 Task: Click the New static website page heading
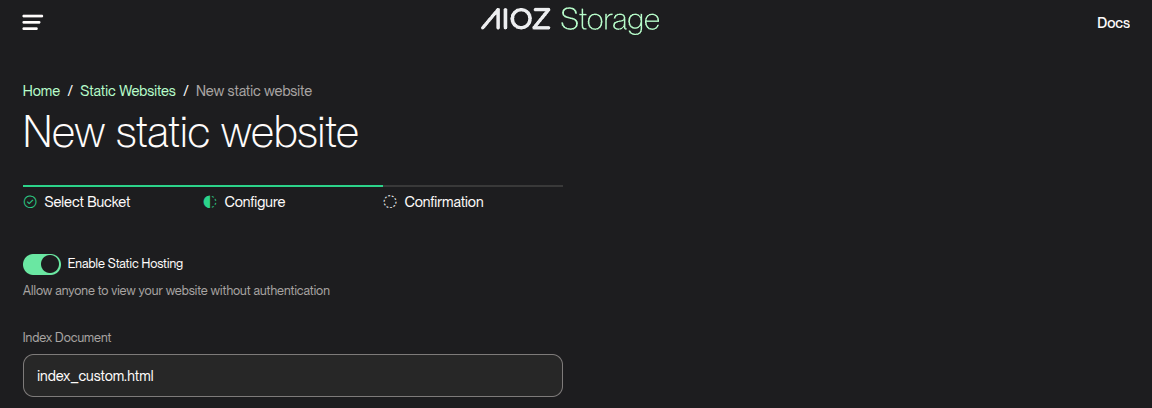click(190, 133)
